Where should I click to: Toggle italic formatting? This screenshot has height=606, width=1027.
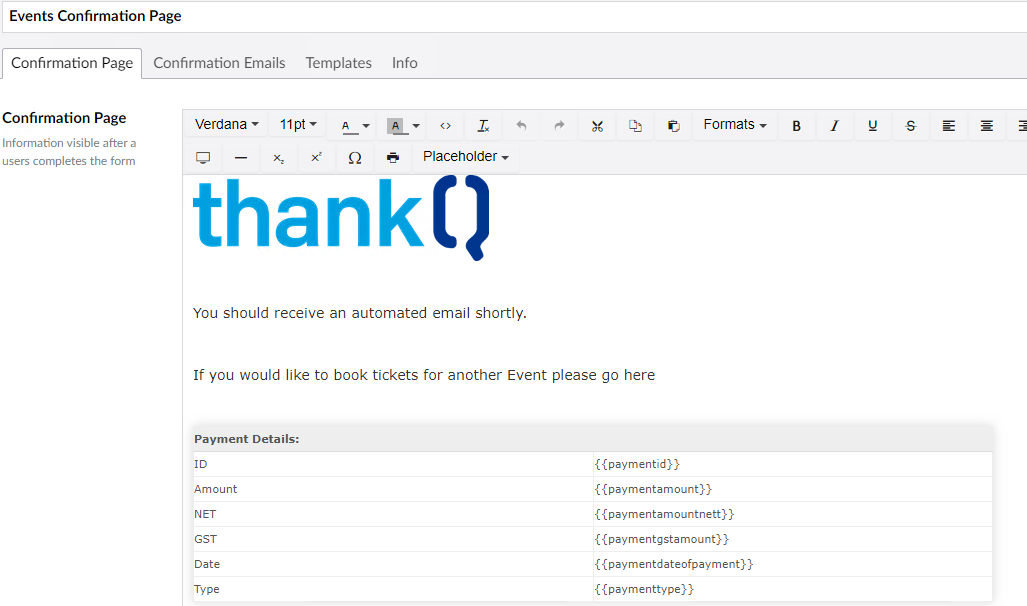pyautogui.click(x=834, y=126)
